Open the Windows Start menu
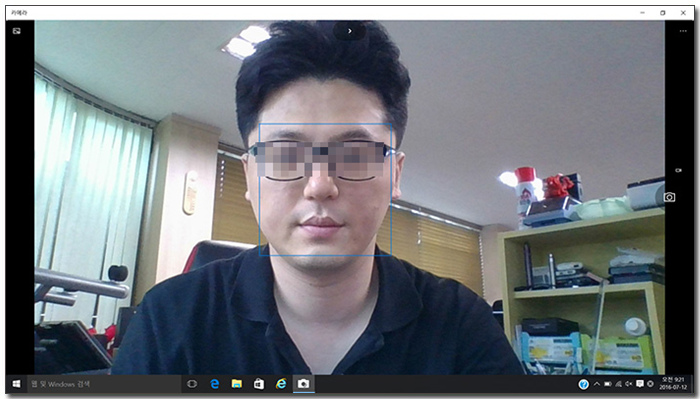Viewport: 700px width, 399px height. [17, 384]
